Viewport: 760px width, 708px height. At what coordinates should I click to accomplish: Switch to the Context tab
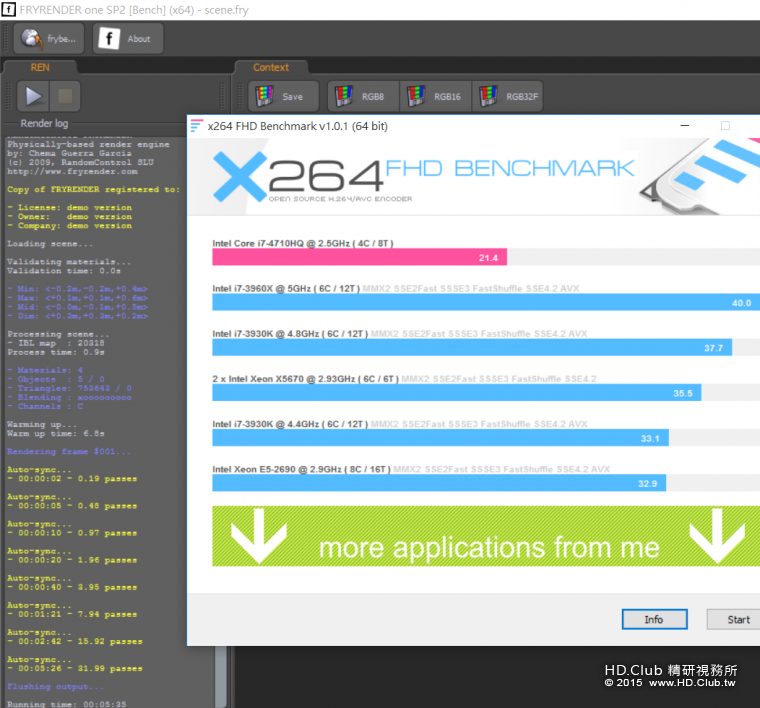click(x=271, y=68)
